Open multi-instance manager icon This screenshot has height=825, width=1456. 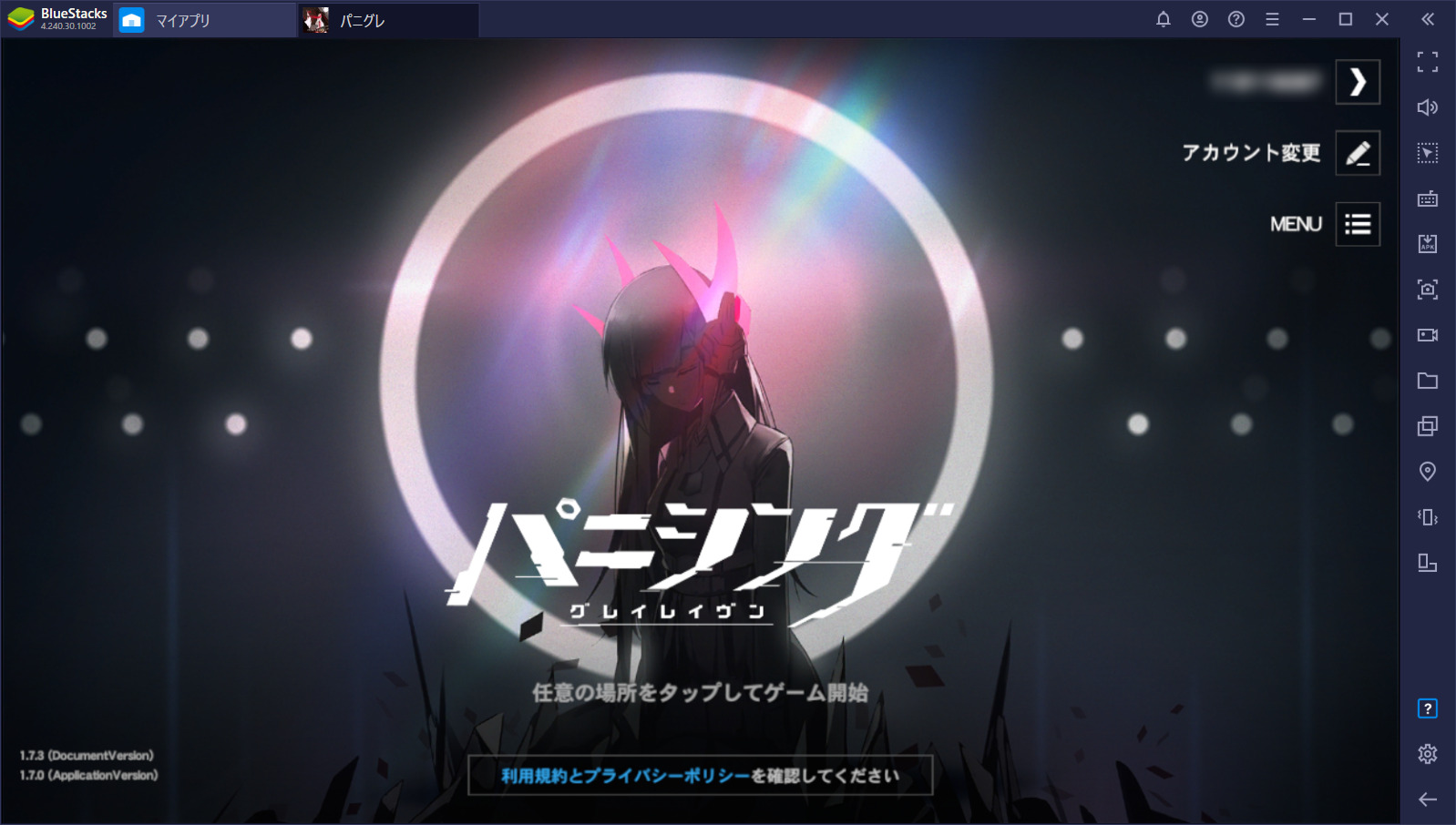point(1428,426)
